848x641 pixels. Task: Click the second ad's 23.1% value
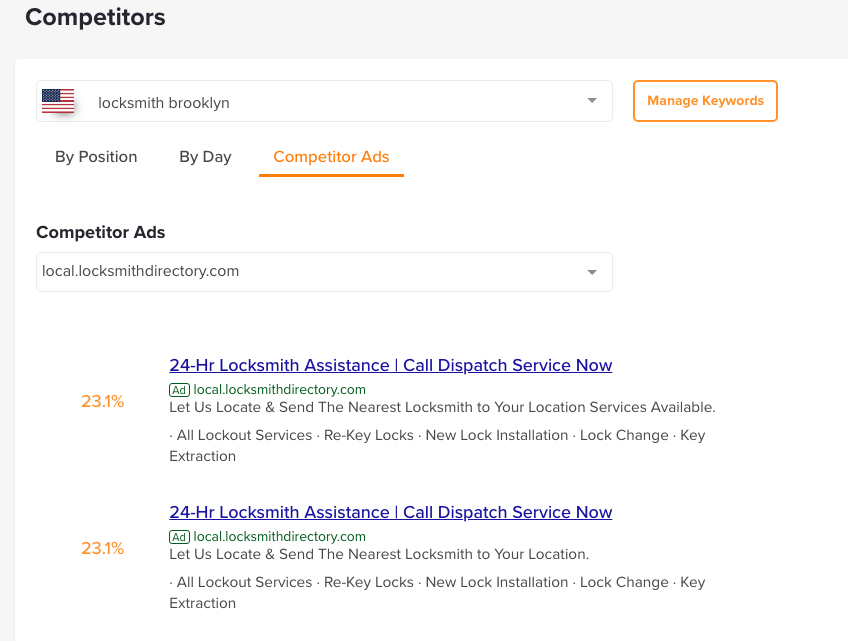pos(103,549)
